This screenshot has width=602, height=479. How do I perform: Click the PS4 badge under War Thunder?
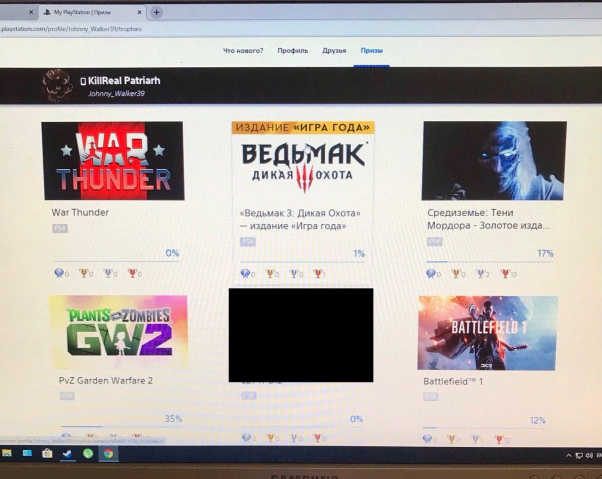click(x=60, y=228)
